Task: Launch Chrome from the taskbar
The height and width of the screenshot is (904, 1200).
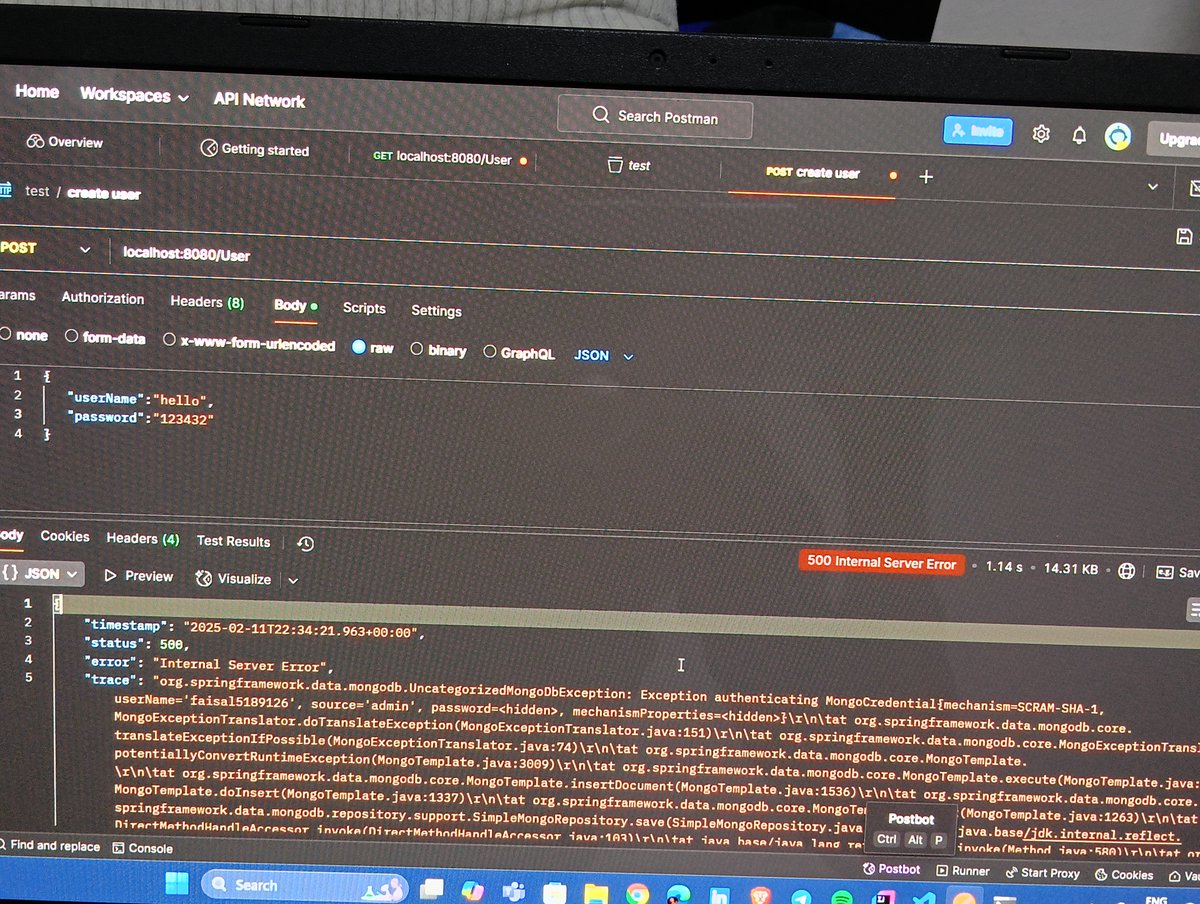Action: click(x=637, y=894)
